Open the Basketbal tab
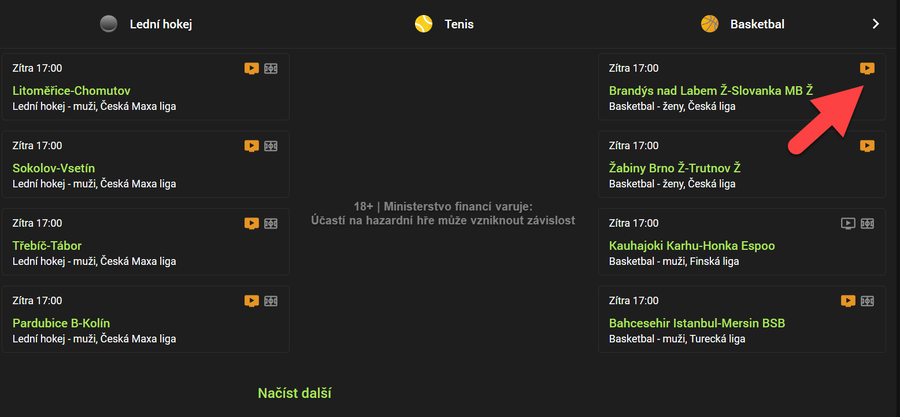900x417 pixels. click(x=742, y=24)
